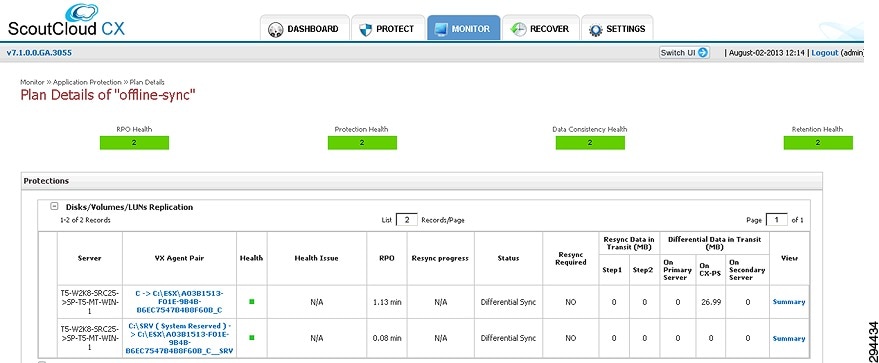Click the green health indicator for 1.13 min row
Screen dimensions: 879x363
[252, 301]
